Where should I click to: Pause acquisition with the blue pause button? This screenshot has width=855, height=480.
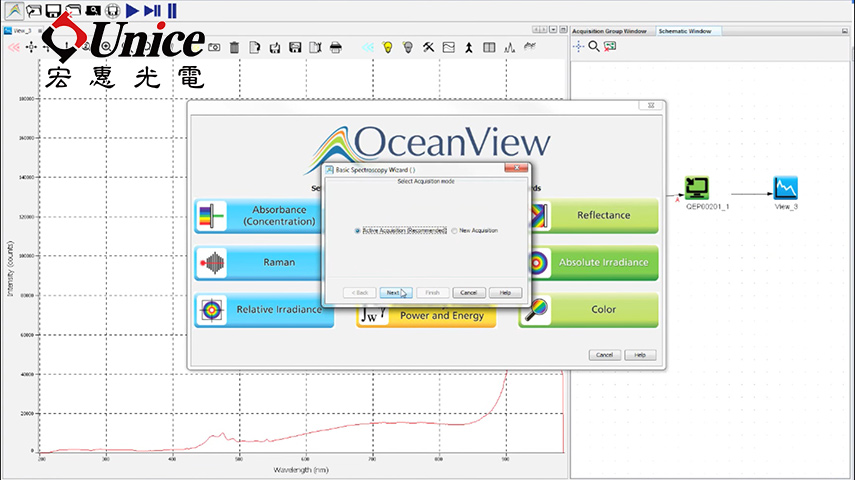tap(172, 10)
